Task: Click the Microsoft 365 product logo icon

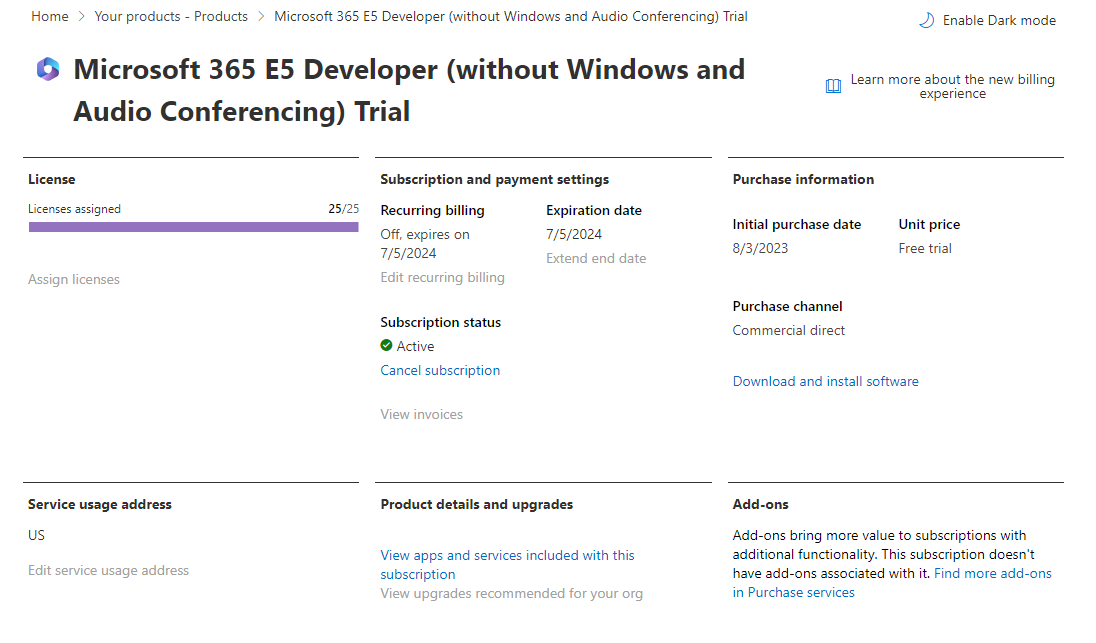Action: (48, 69)
